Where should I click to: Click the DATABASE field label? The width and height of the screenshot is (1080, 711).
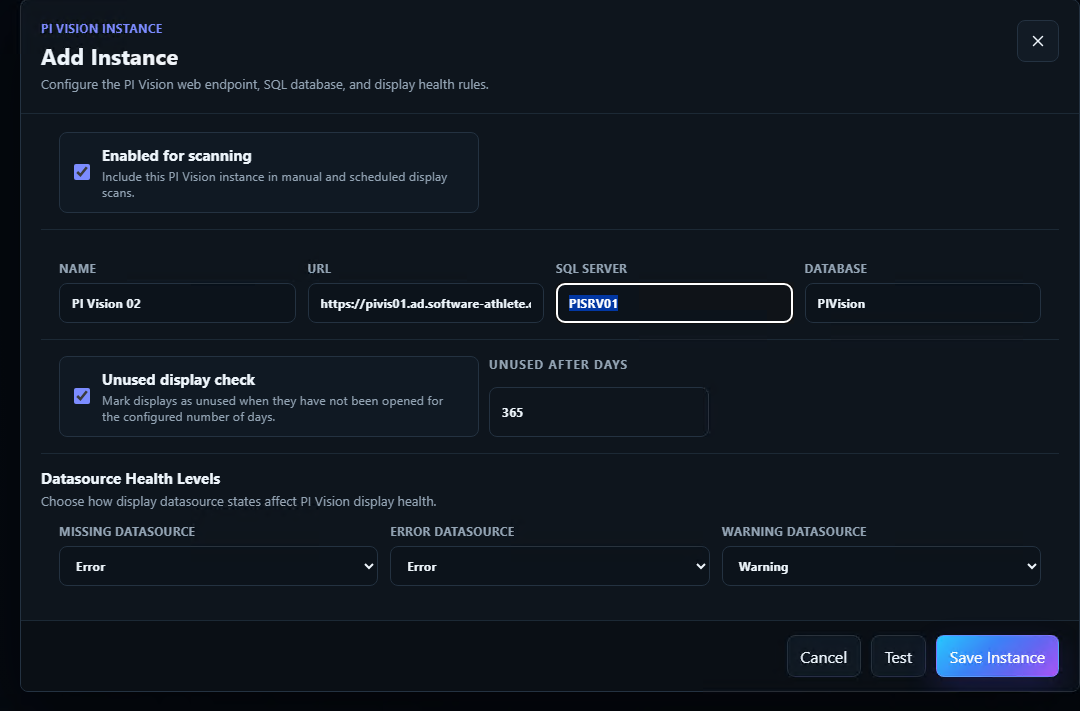[835, 269]
